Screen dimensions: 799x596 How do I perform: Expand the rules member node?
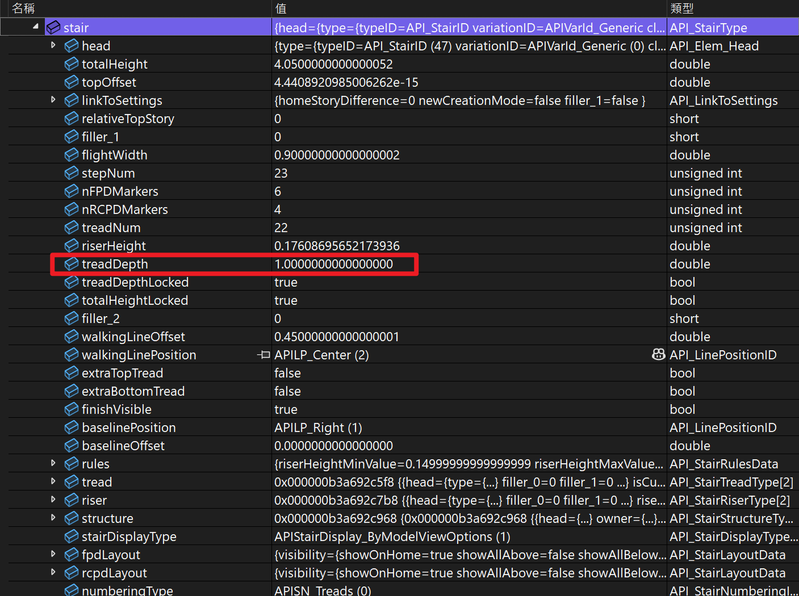pyautogui.click(x=53, y=463)
